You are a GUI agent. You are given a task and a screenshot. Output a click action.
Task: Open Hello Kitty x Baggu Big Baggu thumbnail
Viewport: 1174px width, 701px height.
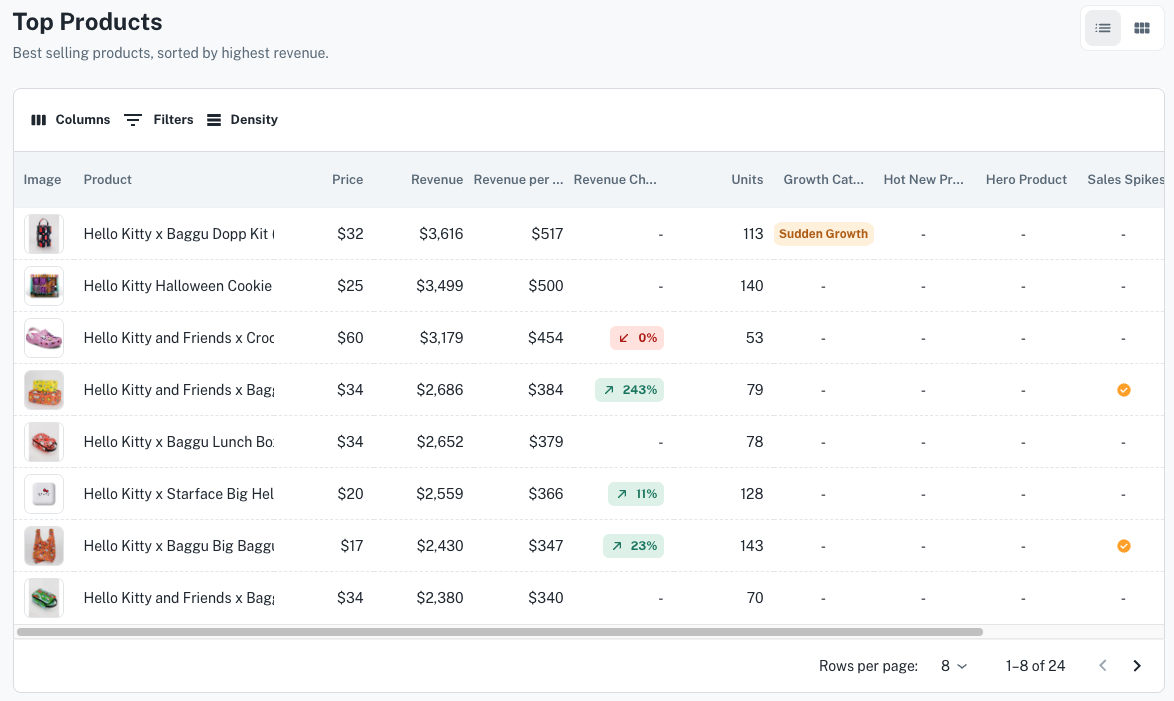coord(43,546)
